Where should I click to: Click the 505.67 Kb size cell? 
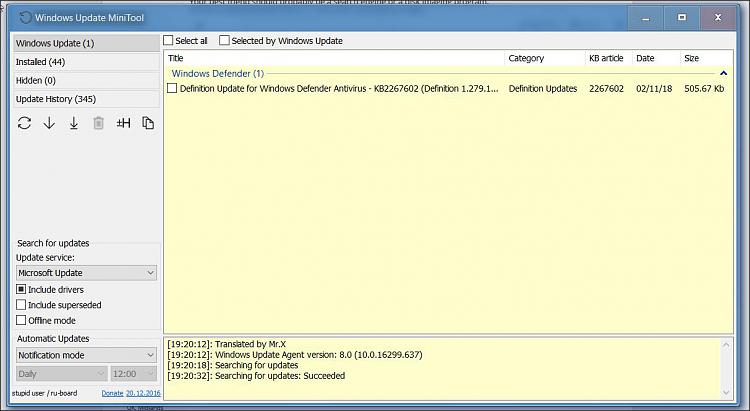point(704,89)
